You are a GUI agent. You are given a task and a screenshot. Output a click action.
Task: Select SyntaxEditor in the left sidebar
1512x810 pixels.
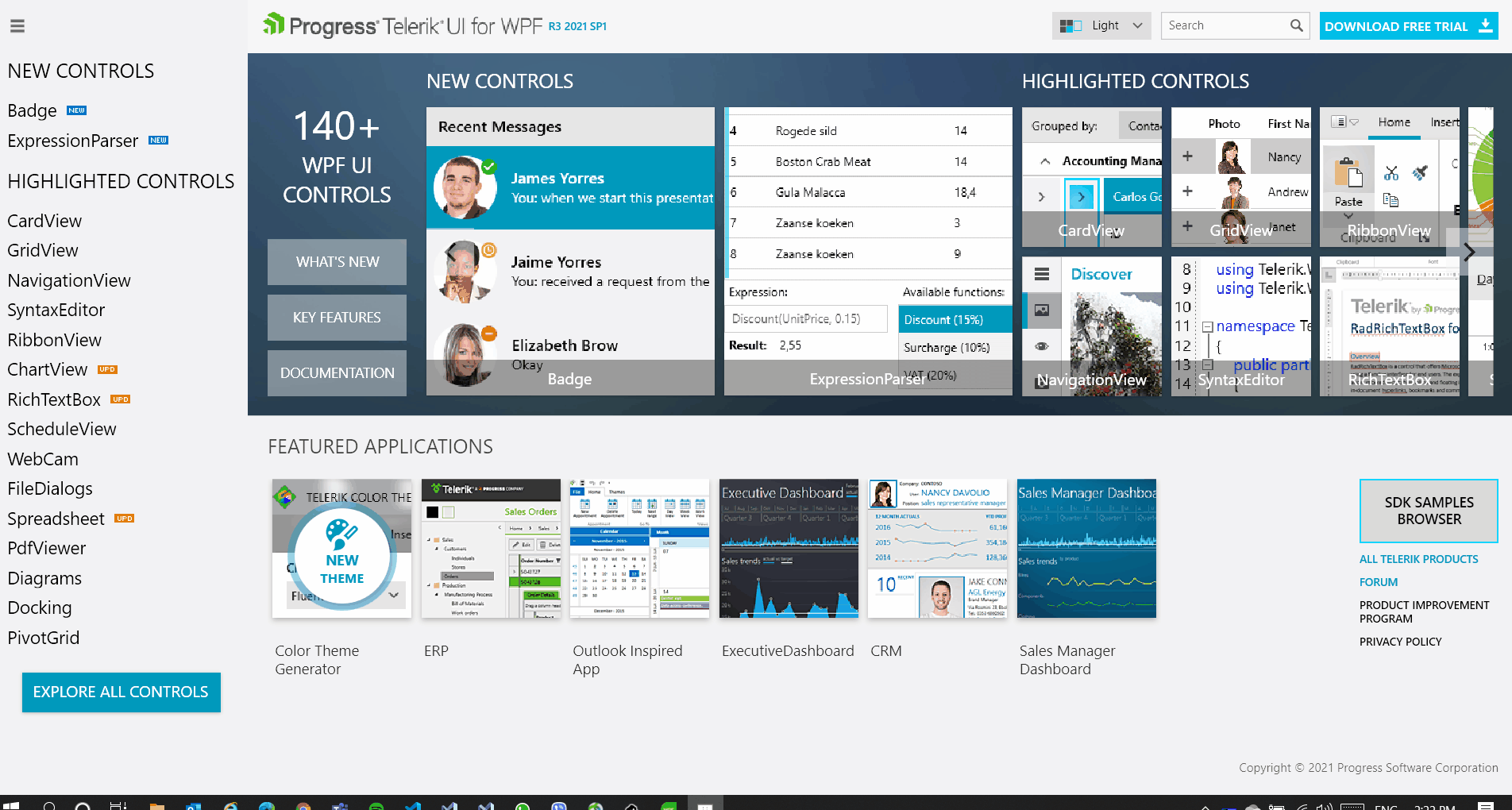pyautogui.click(x=56, y=310)
